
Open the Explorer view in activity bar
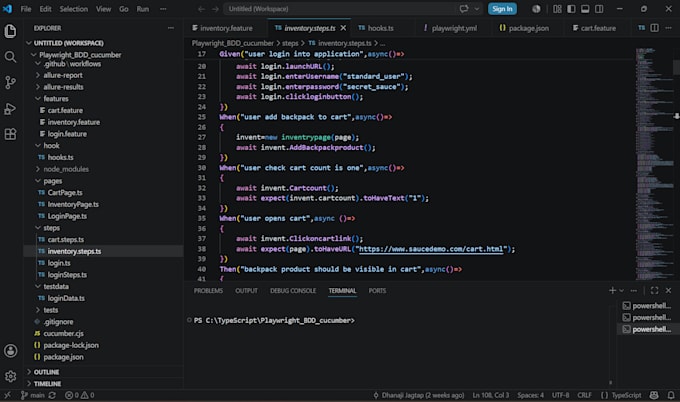coord(10,31)
